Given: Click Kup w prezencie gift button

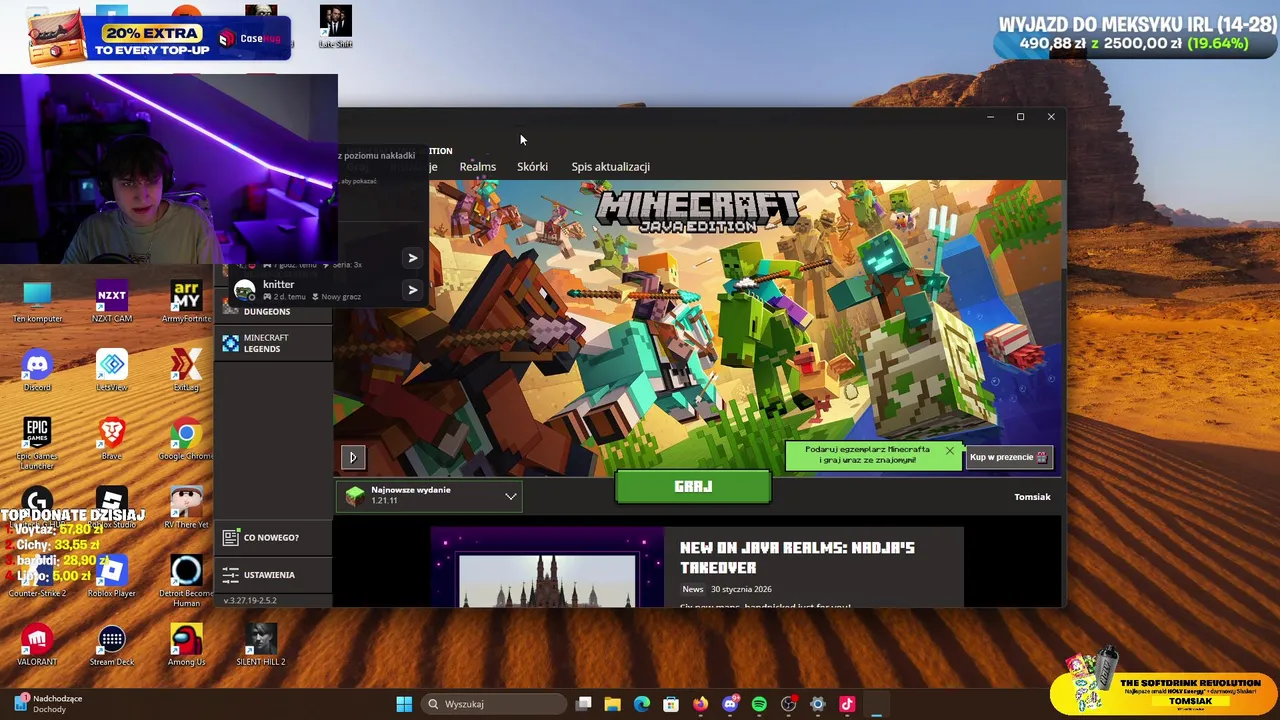Looking at the screenshot, I should pyautogui.click(x=1009, y=457).
